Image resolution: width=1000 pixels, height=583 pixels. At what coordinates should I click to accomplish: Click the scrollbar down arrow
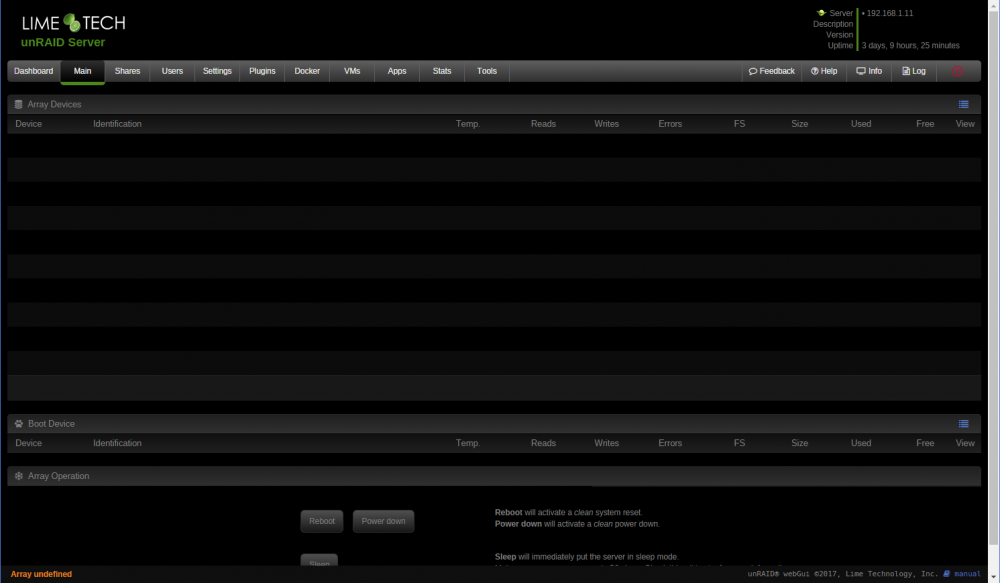click(x=994, y=577)
